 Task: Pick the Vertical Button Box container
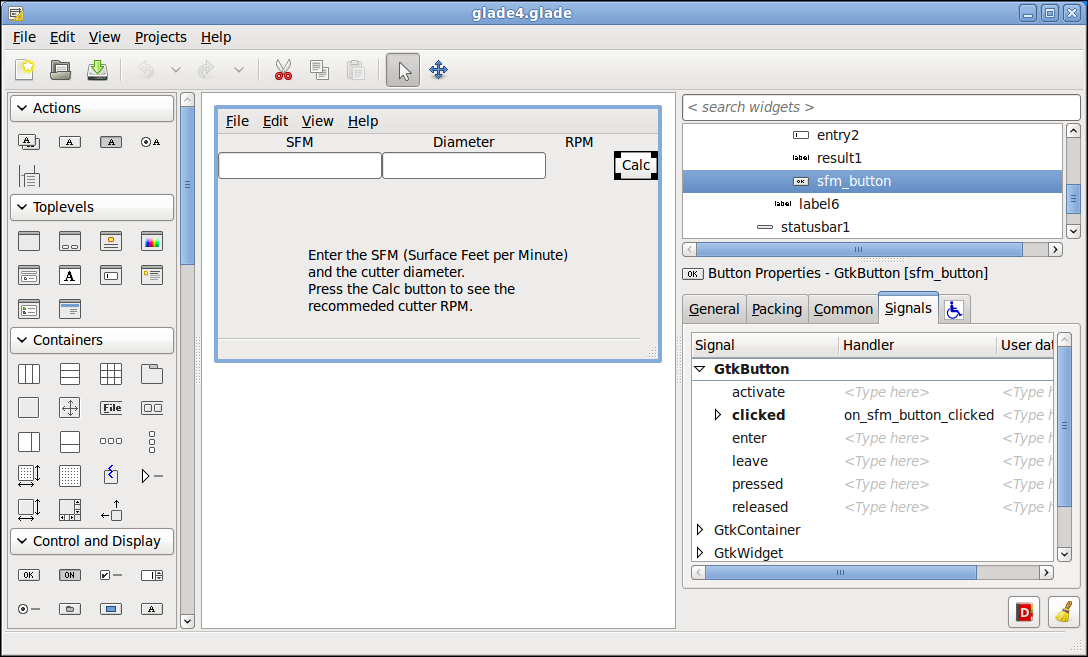pyautogui.click(x=152, y=442)
